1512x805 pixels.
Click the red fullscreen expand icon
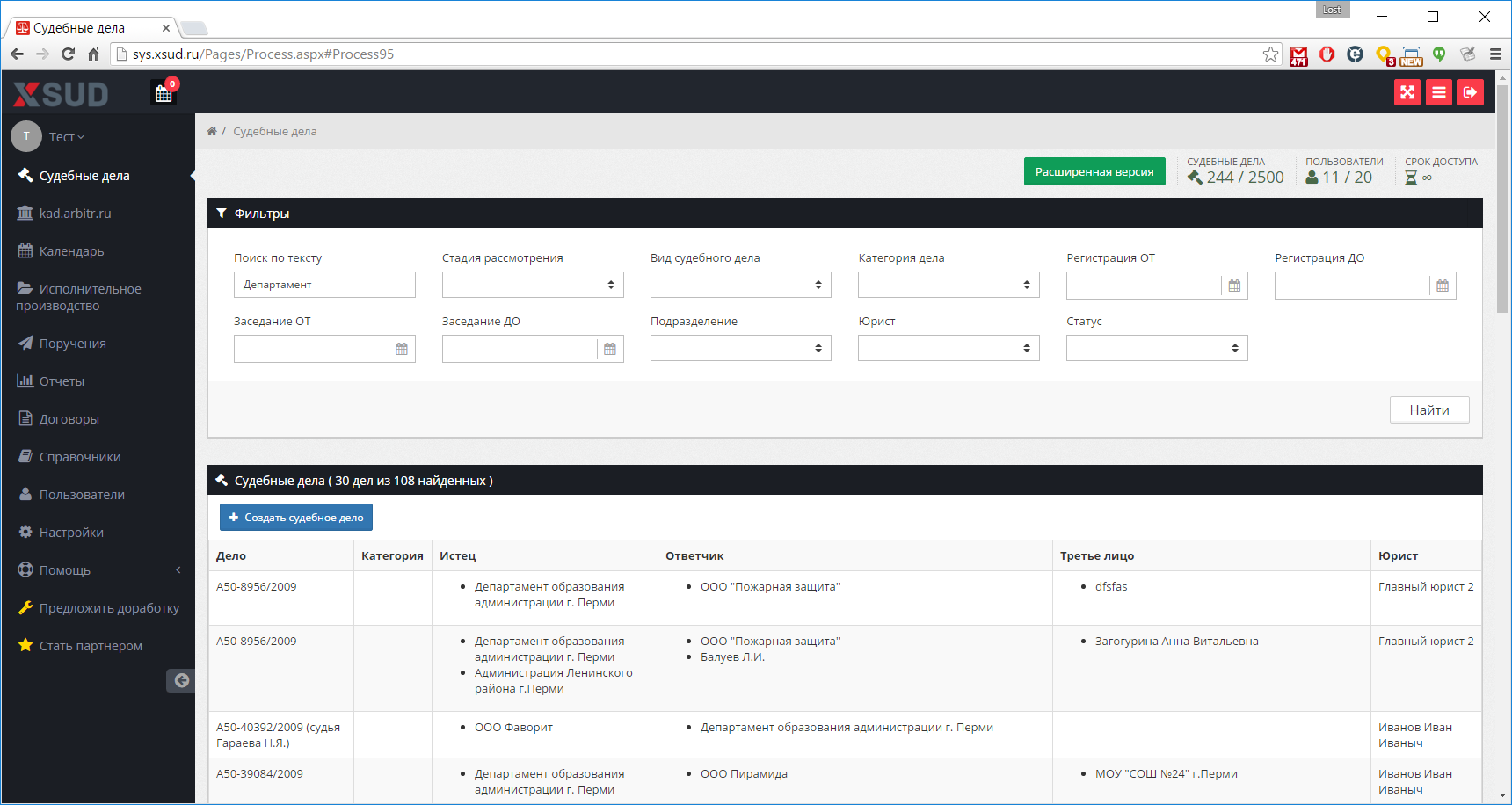[1407, 92]
